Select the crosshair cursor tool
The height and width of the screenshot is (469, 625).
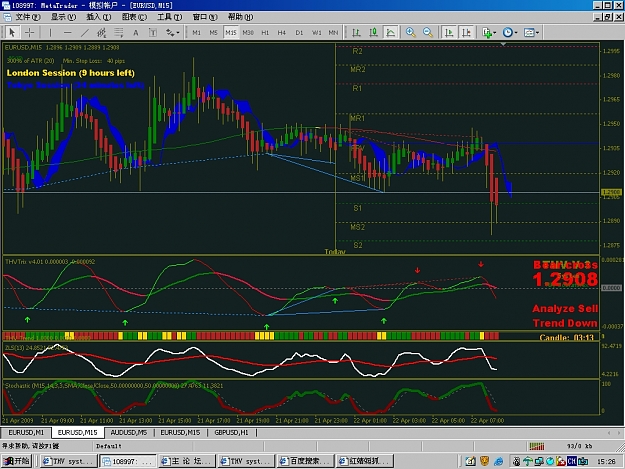(x=29, y=32)
